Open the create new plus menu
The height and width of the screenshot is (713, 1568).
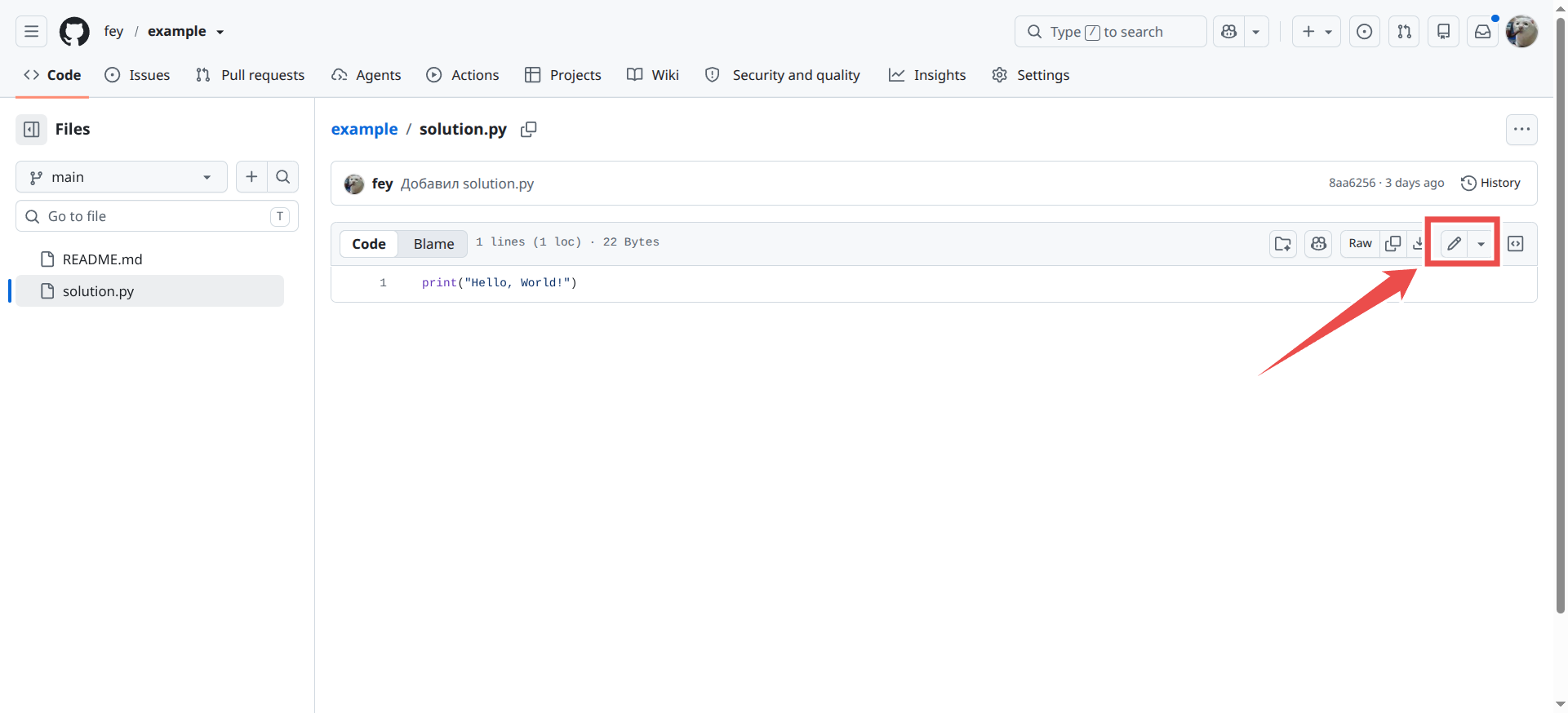1316,32
